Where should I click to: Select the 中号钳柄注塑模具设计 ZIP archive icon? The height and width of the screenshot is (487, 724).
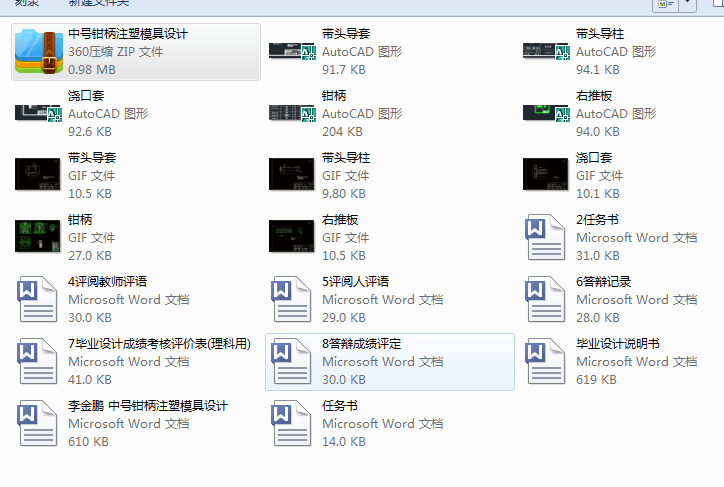[x=38, y=51]
